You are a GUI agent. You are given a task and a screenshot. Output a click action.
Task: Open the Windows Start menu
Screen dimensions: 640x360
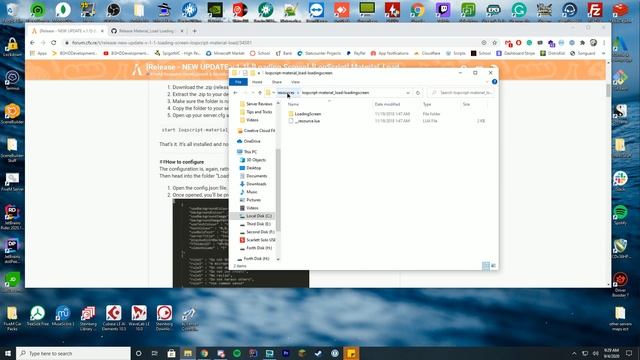click(x=8, y=353)
